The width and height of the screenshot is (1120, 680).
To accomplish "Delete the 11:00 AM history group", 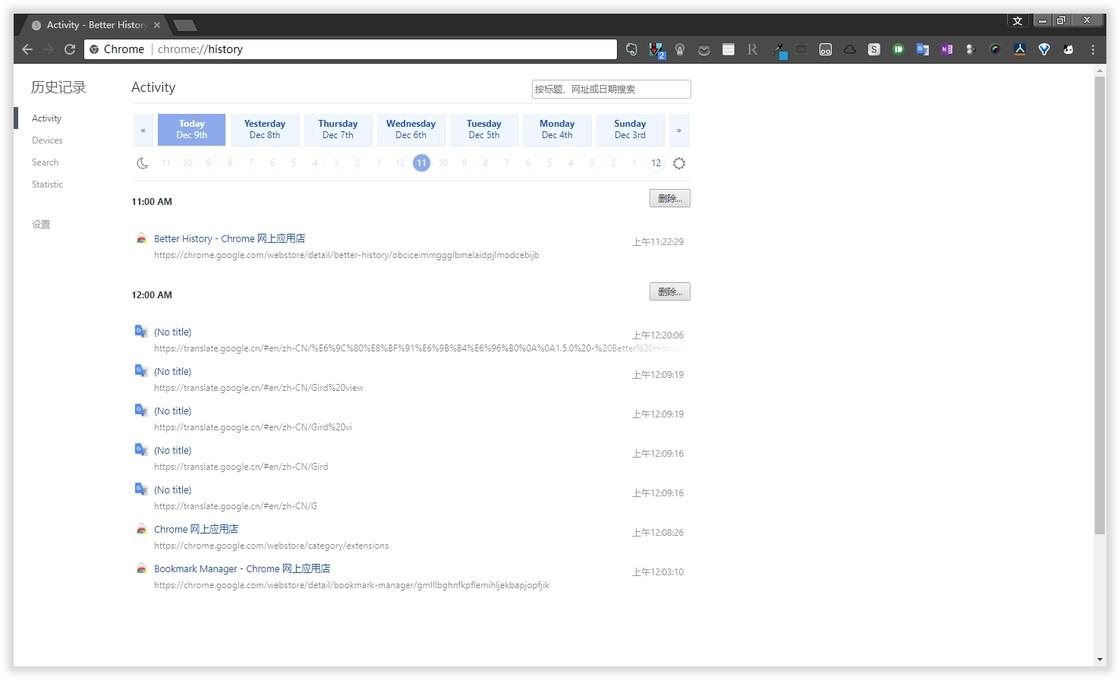I will (669, 199).
